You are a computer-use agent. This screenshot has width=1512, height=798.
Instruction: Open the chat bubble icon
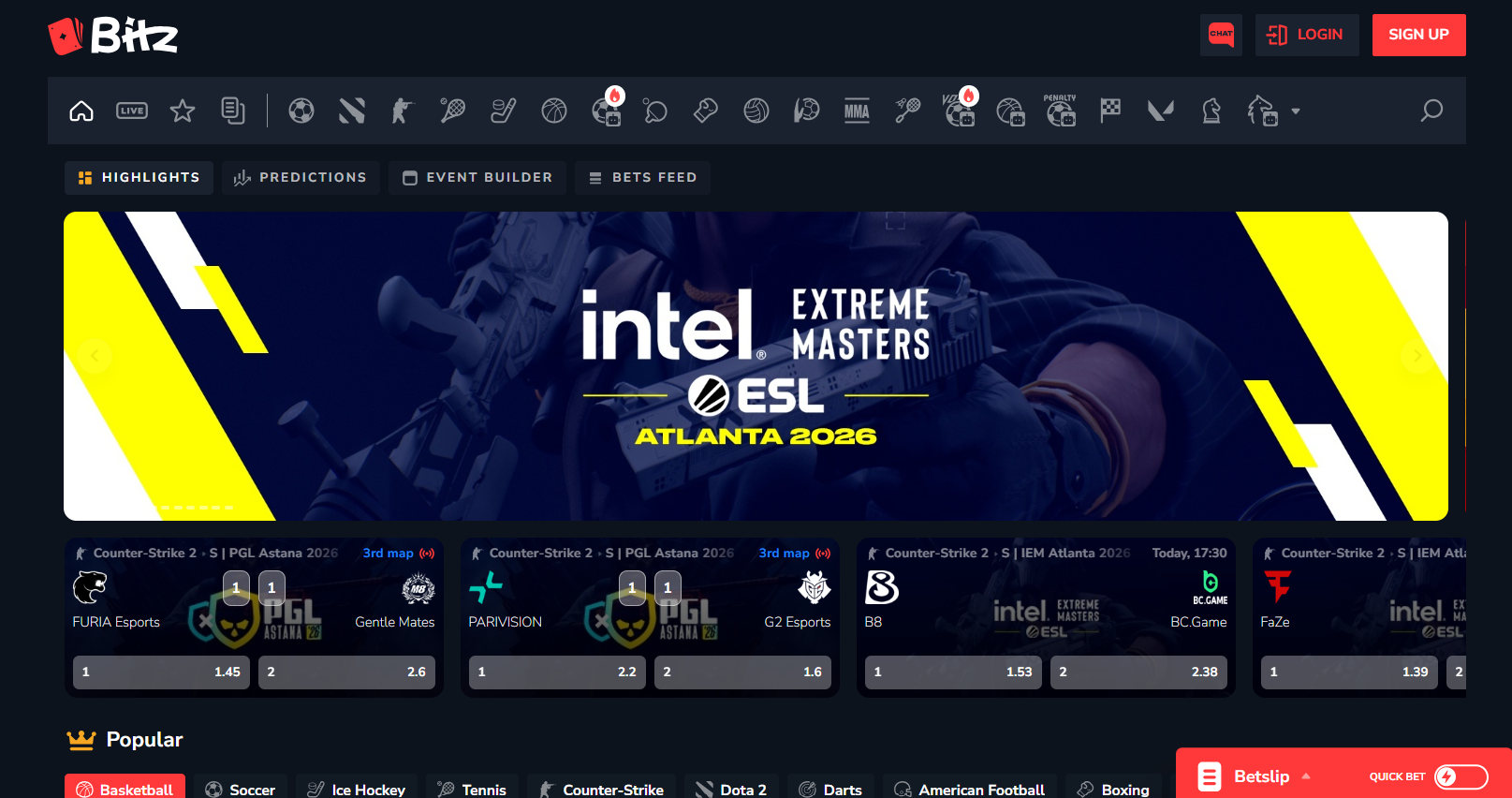pos(1221,35)
